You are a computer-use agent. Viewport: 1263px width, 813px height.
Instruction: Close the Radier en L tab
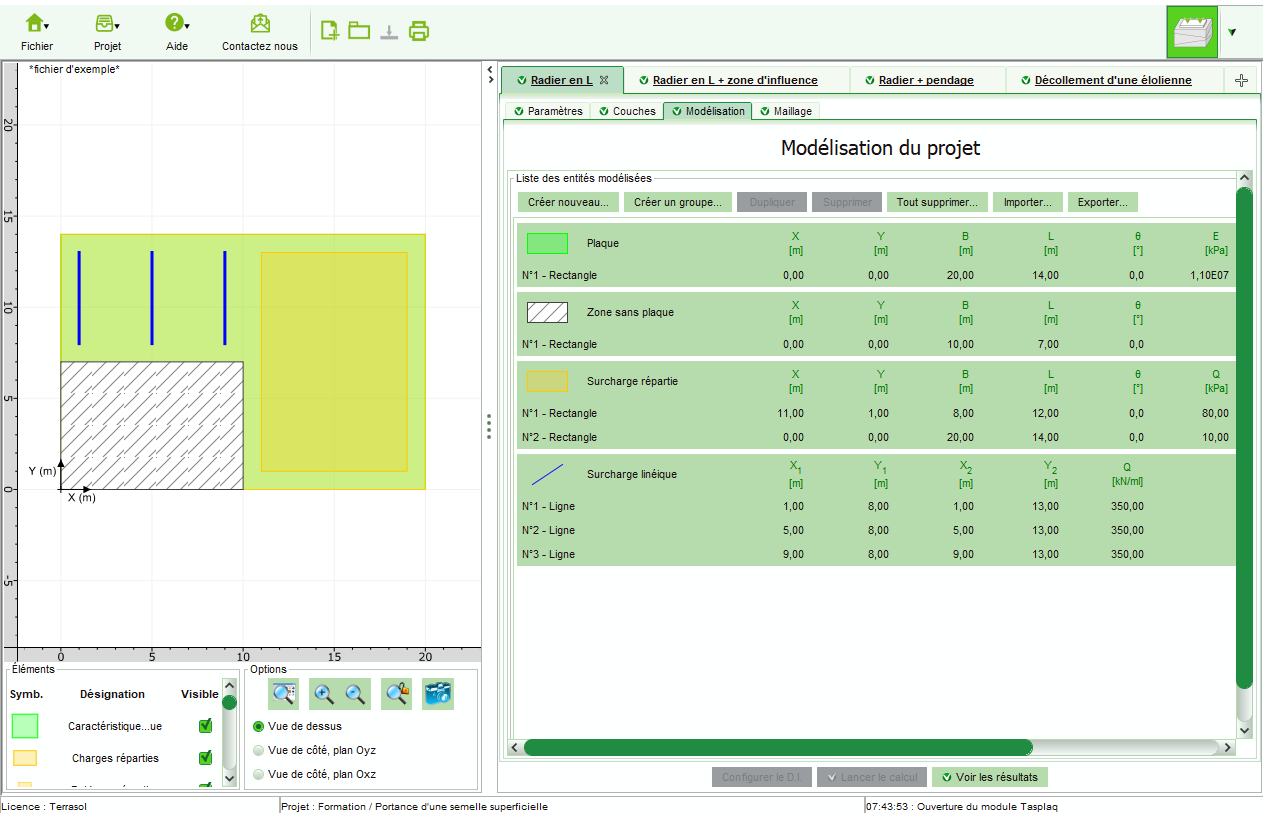604,80
